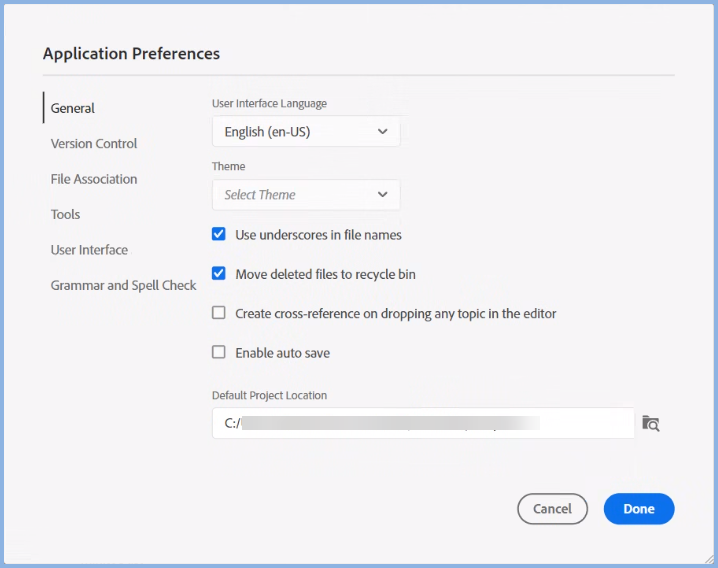Select the General preferences tab

tap(73, 108)
